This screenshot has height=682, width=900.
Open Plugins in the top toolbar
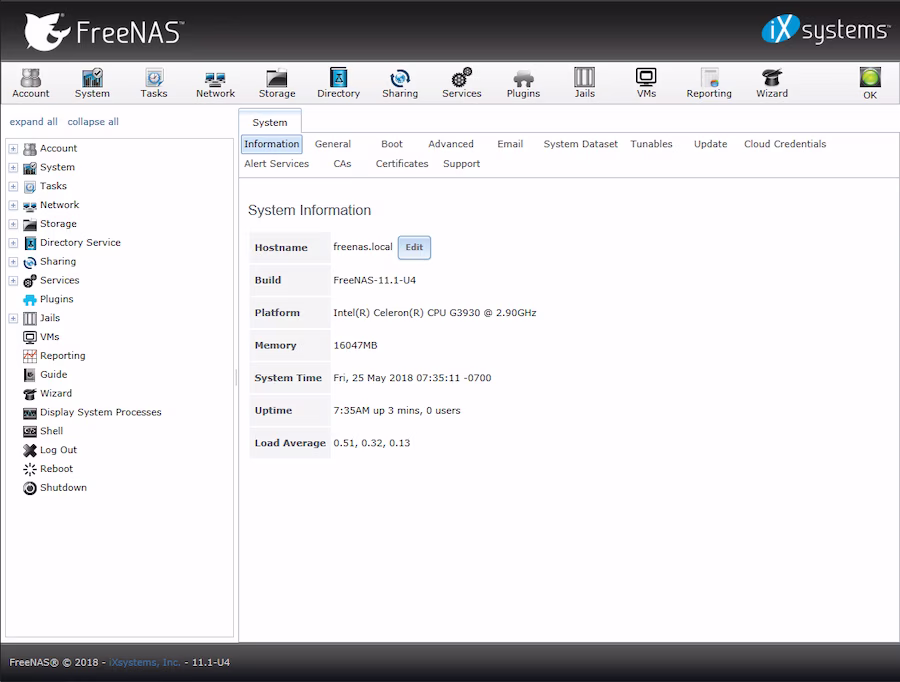coord(523,83)
